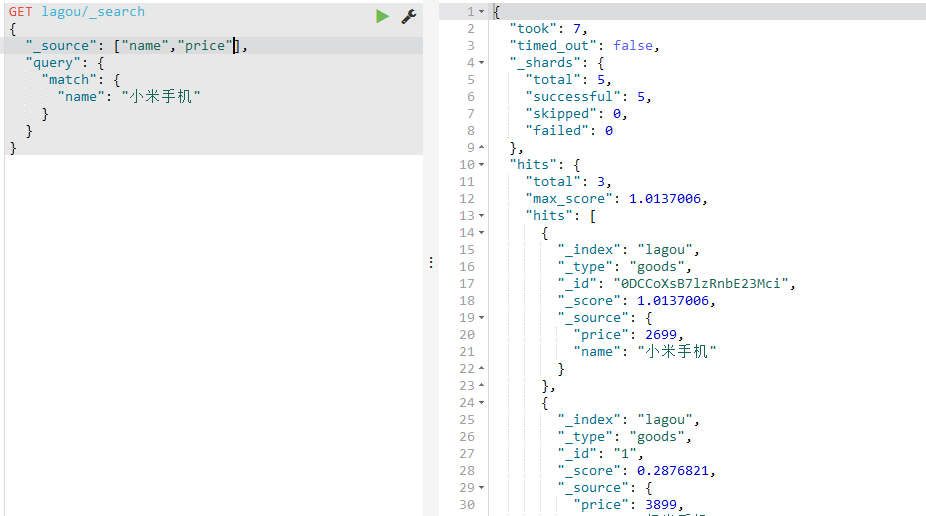Click the "_index": "lagou" on line 15
Screen dimensions: 926x516
click(x=628, y=250)
